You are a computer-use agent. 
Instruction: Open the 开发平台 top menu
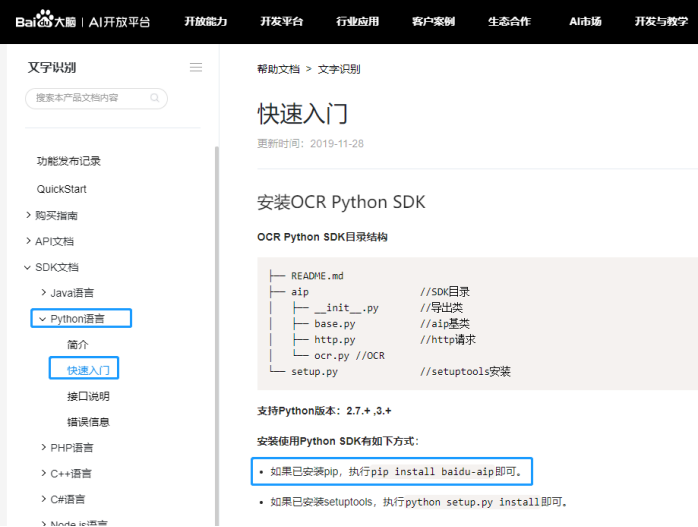[281, 21]
